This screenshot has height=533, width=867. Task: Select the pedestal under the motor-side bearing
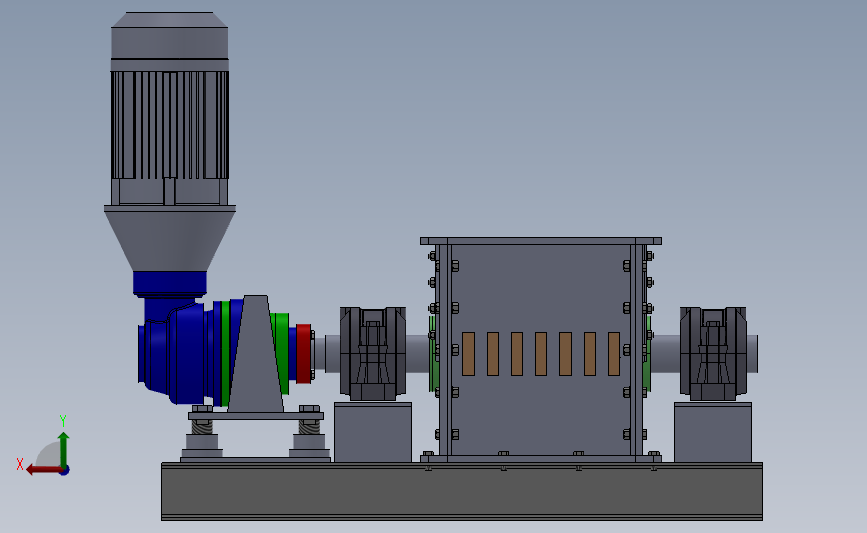(373, 432)
